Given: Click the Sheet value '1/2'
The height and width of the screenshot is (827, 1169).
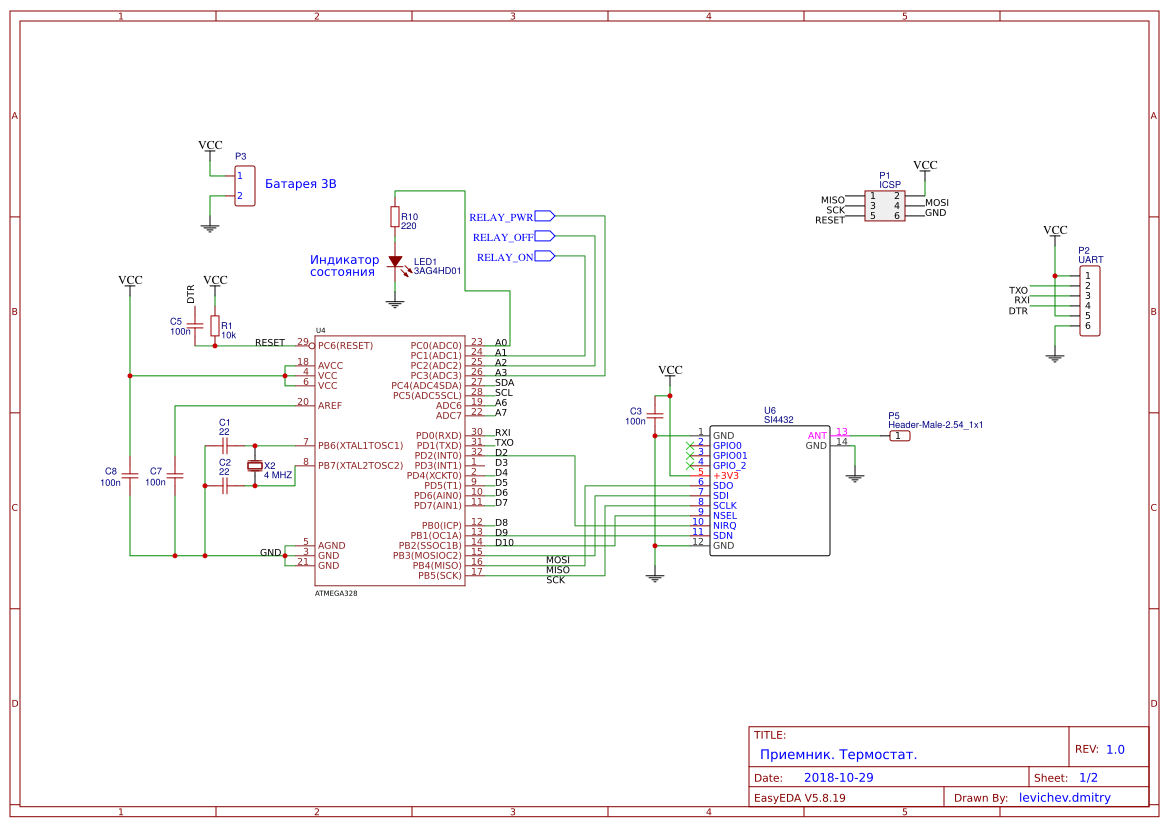Looking at the screenshot, I should click(1088, 778).
